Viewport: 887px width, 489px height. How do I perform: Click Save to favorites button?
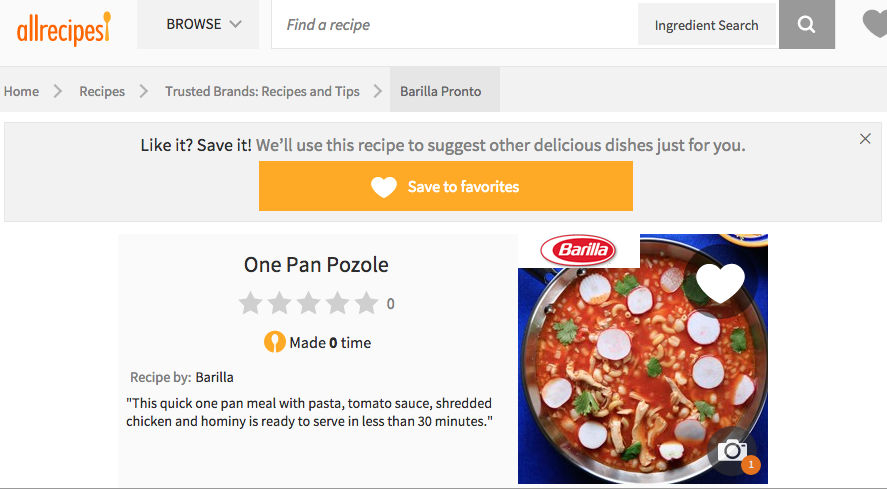coord(445,186)
